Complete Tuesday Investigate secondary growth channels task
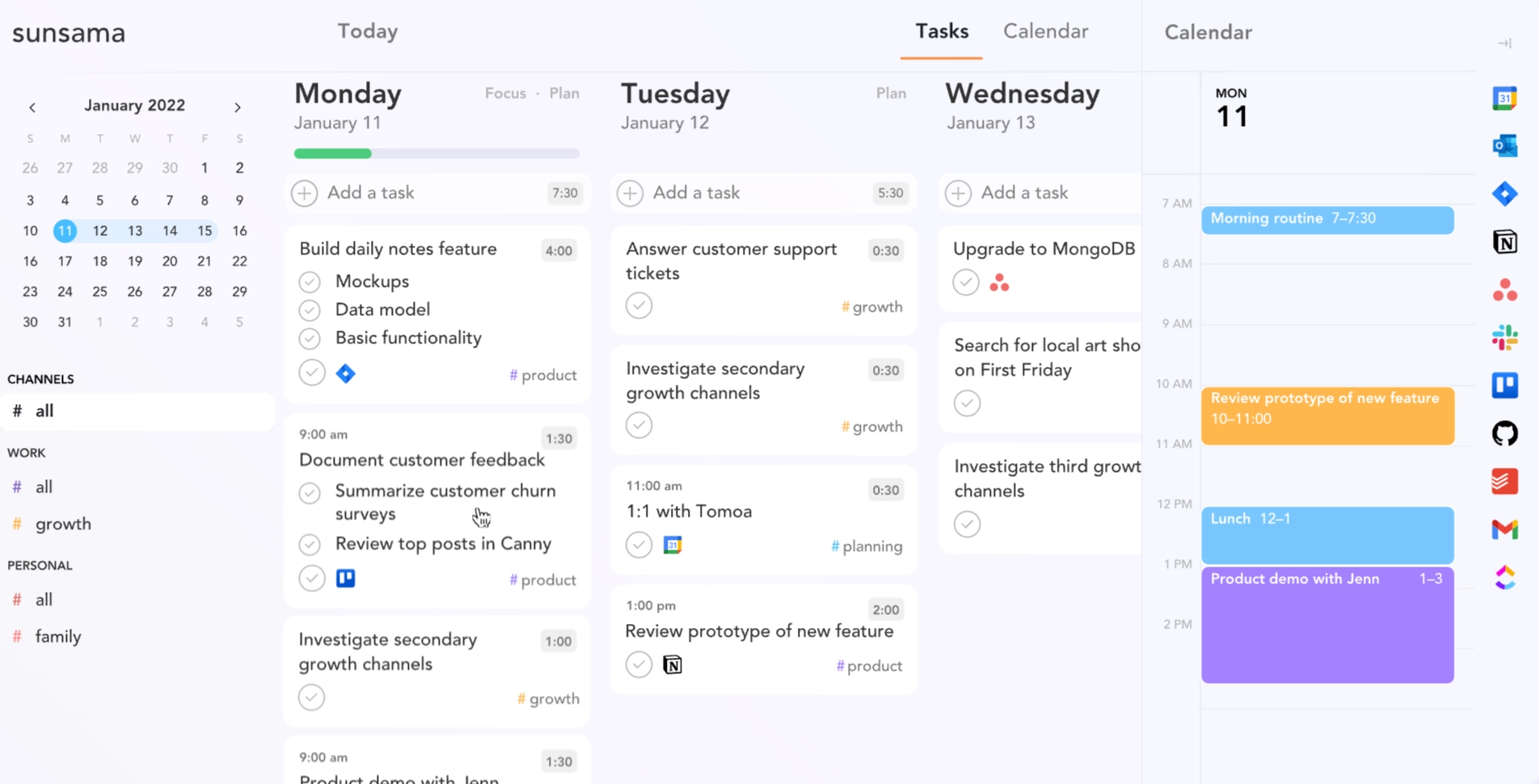 coord(639,425)
